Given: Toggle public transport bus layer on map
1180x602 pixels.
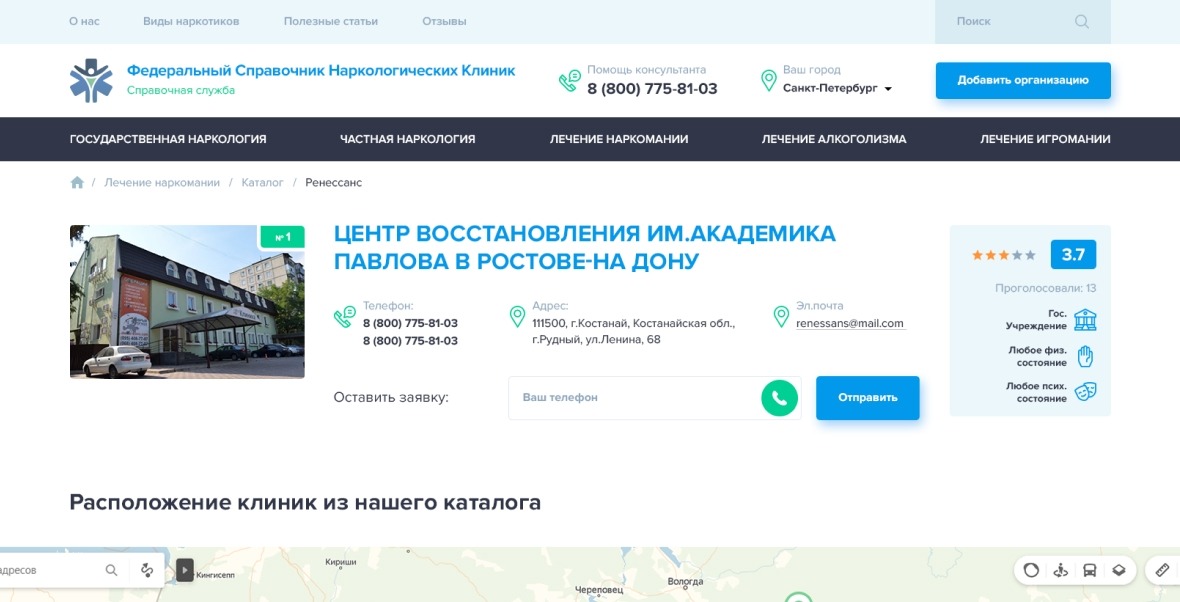Looking at the screenshot, I should click(1090, 570).
